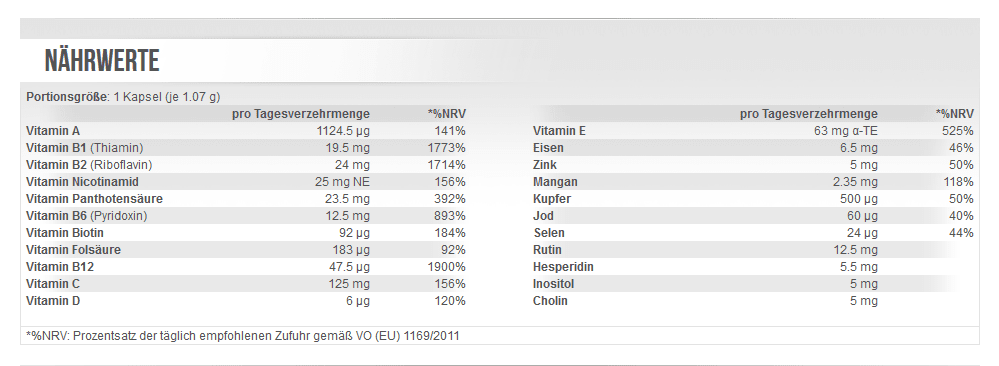The height and width of the screenshot is (366, 999).
Task: Click the left pro Tagesverzehrmenge column header
Action: pyautogui.click(x=301, y=114)
